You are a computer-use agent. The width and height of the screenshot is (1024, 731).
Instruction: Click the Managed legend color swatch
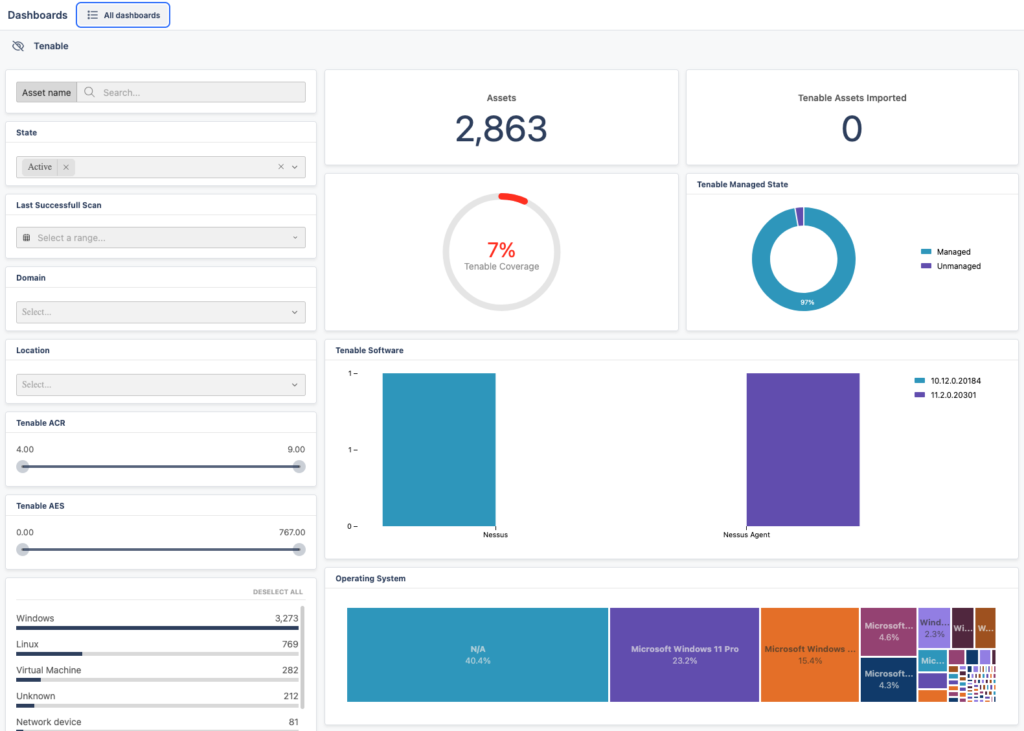tap(926, 252)
